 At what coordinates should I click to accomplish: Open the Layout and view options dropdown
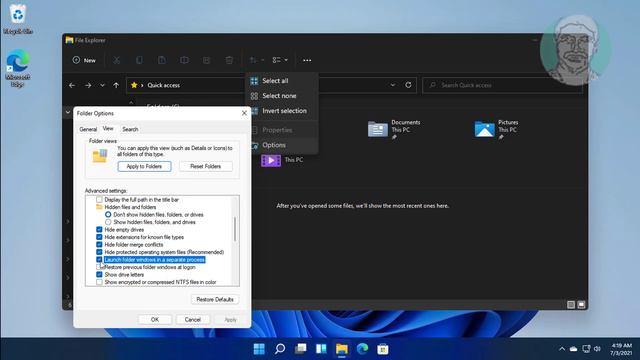[280, 60]
